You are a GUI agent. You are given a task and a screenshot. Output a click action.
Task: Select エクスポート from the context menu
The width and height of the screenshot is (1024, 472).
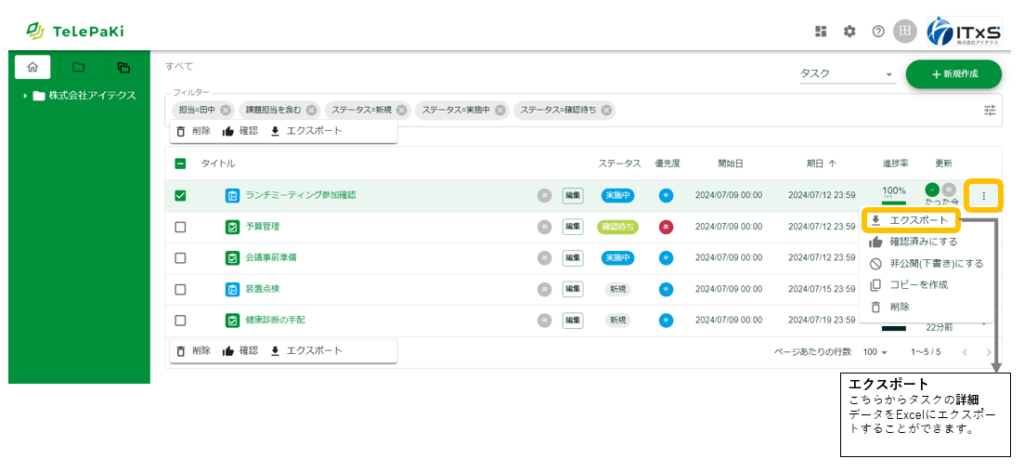[x=910, y=221]
